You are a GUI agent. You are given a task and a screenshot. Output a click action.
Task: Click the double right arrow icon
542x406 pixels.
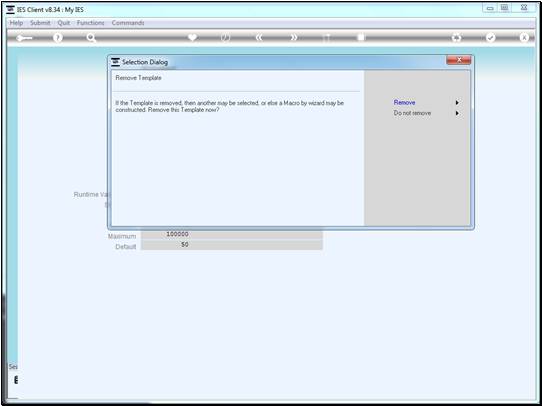pos(293,38)
